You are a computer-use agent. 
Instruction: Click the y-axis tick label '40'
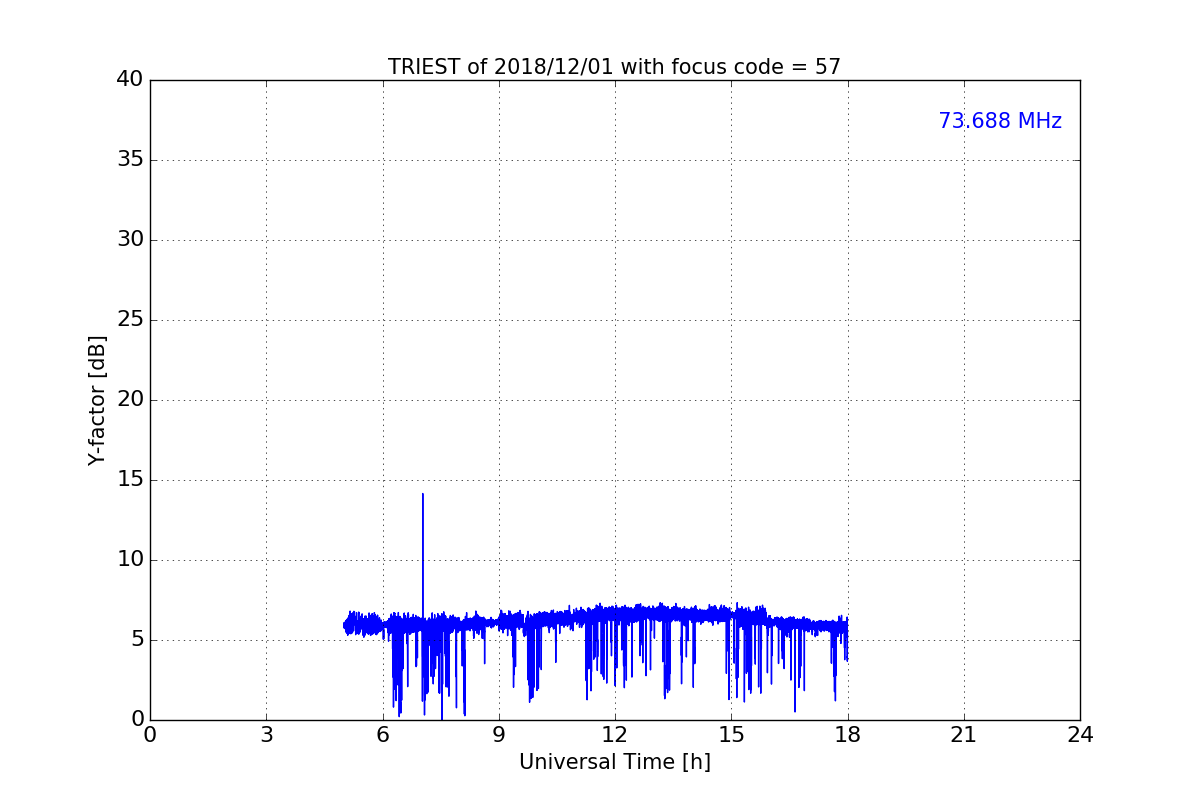pos(130,80)
